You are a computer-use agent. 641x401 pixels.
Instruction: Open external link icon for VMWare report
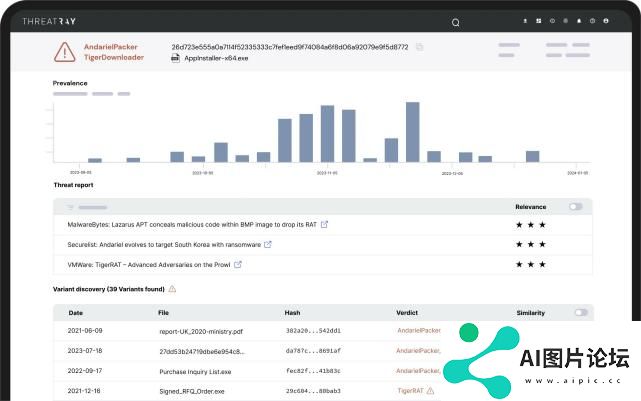tap(238, 264)
